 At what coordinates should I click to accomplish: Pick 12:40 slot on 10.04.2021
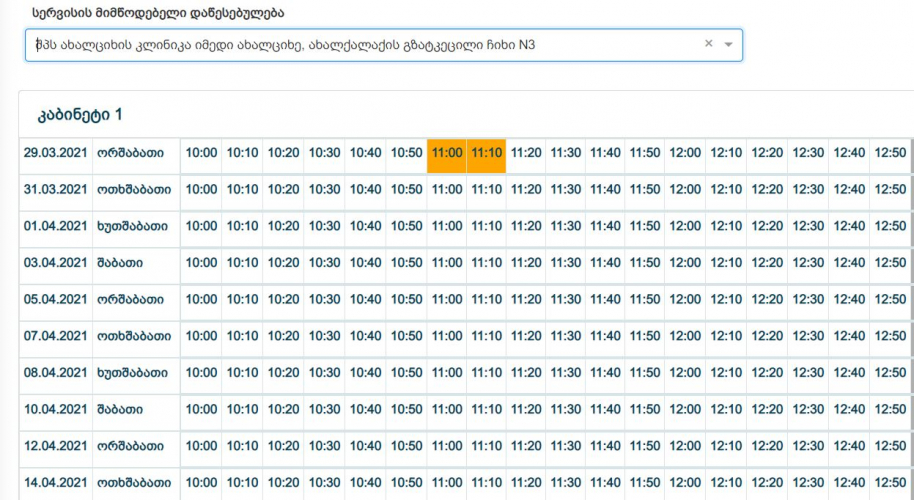click(x=849, y=409)
